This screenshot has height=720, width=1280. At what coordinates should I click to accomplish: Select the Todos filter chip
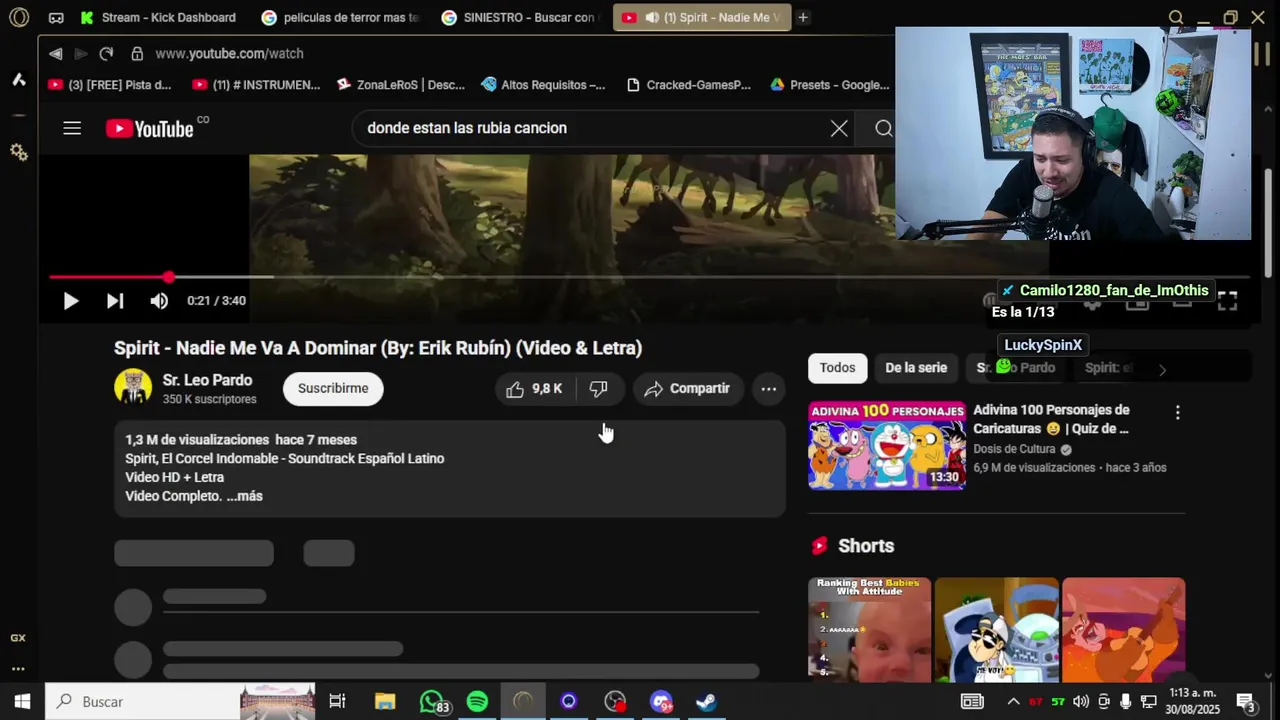(x=837, y=368)
